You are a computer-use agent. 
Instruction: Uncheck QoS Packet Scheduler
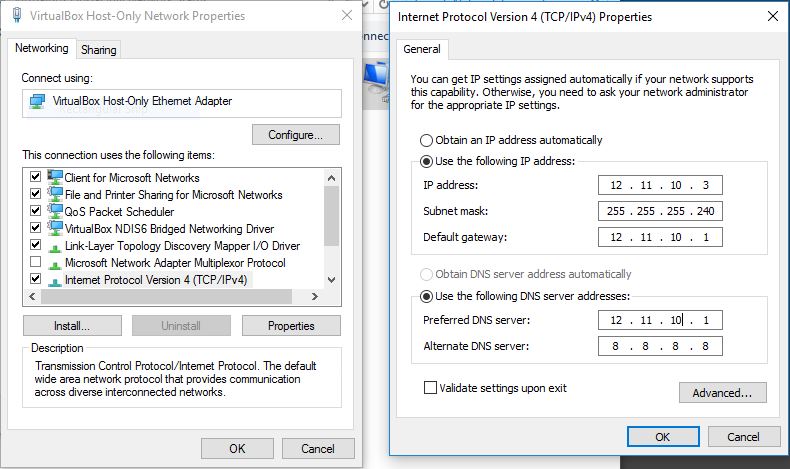pos(35,211)
